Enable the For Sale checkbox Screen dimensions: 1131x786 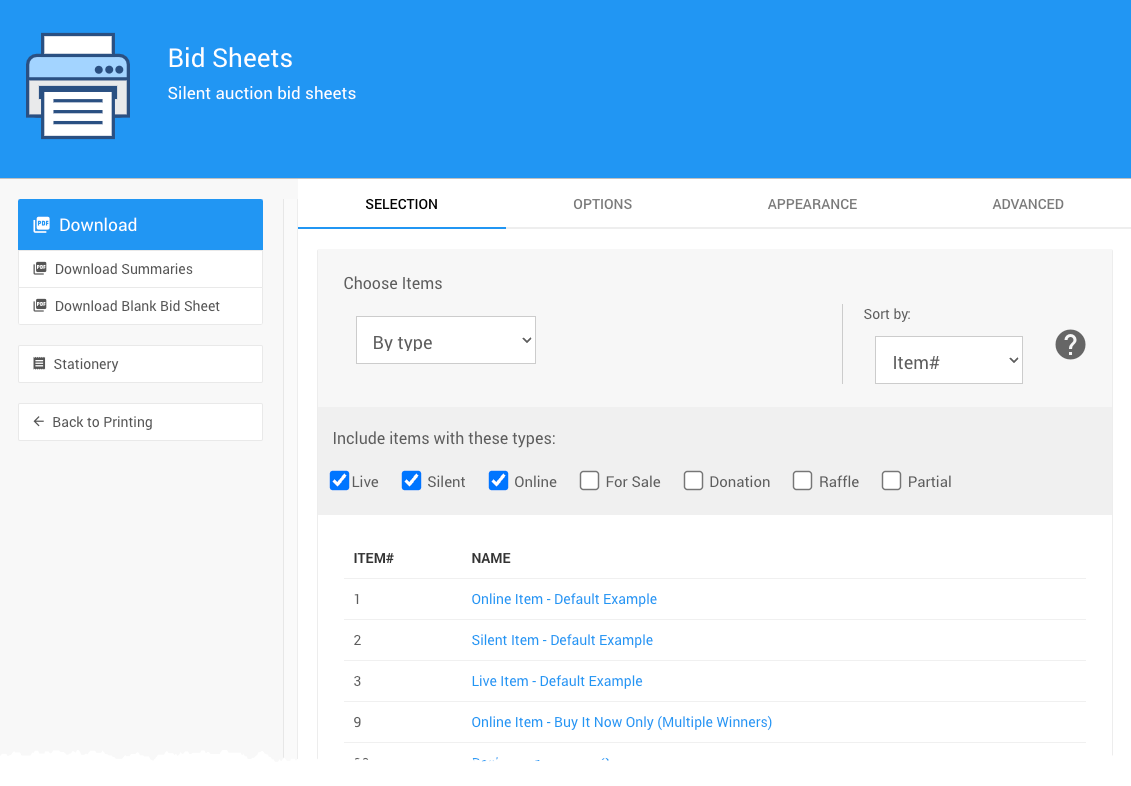coord(590,481)
